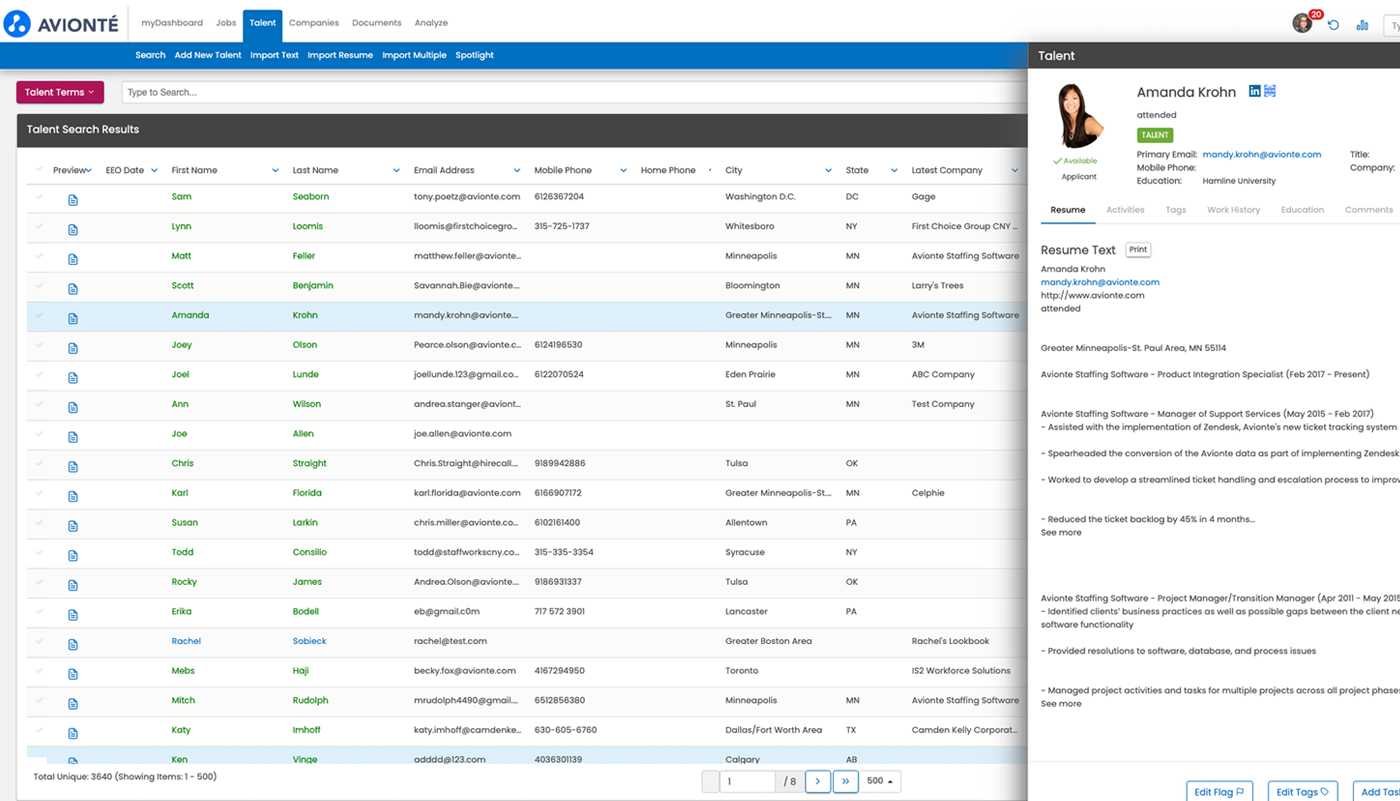The width and height of the screenshot is (1400, 801).
Task: Open the 500 page size dropdown
Action: coord(880,781)
